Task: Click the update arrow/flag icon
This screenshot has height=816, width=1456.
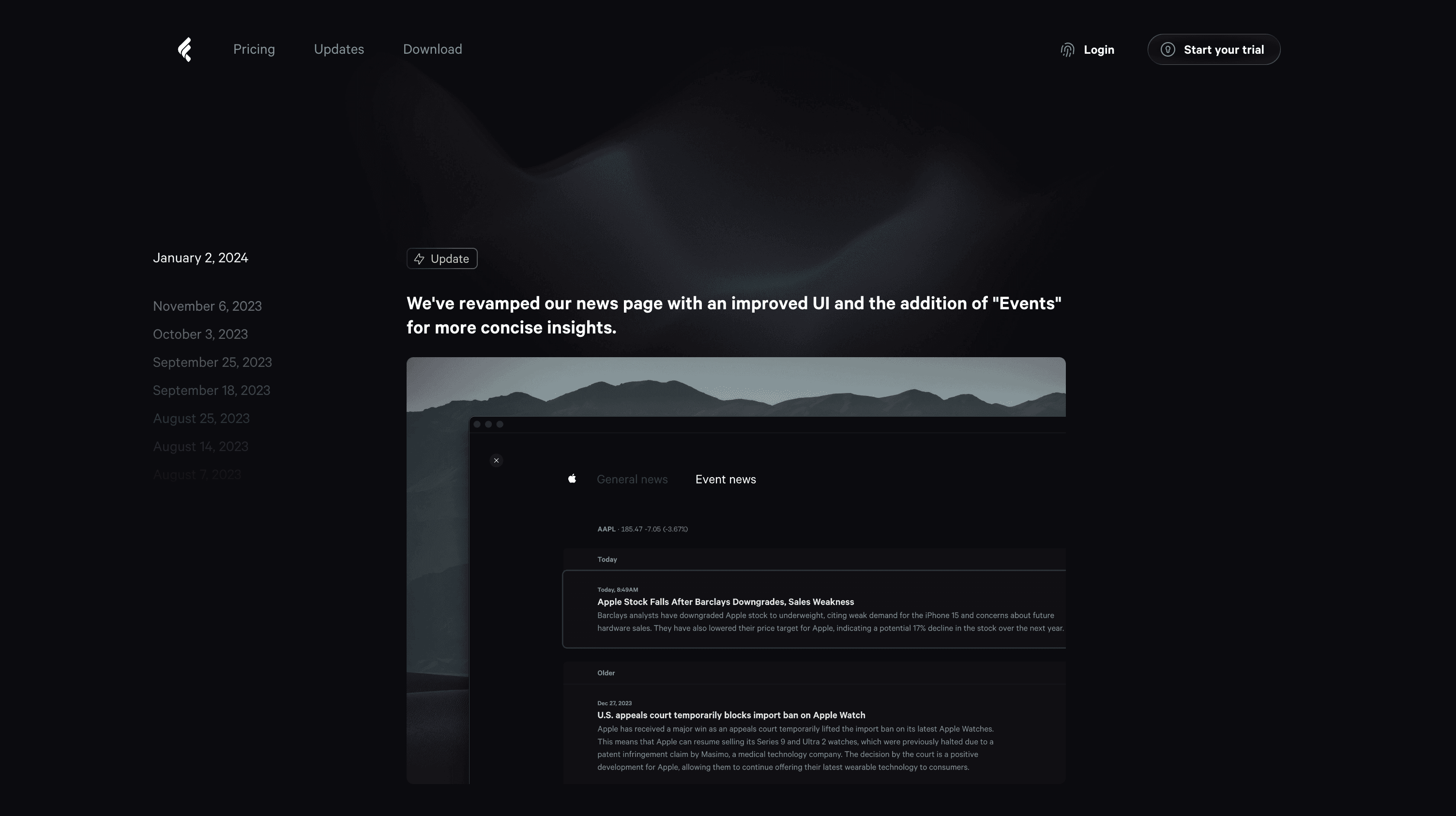Action: (419, 258)
